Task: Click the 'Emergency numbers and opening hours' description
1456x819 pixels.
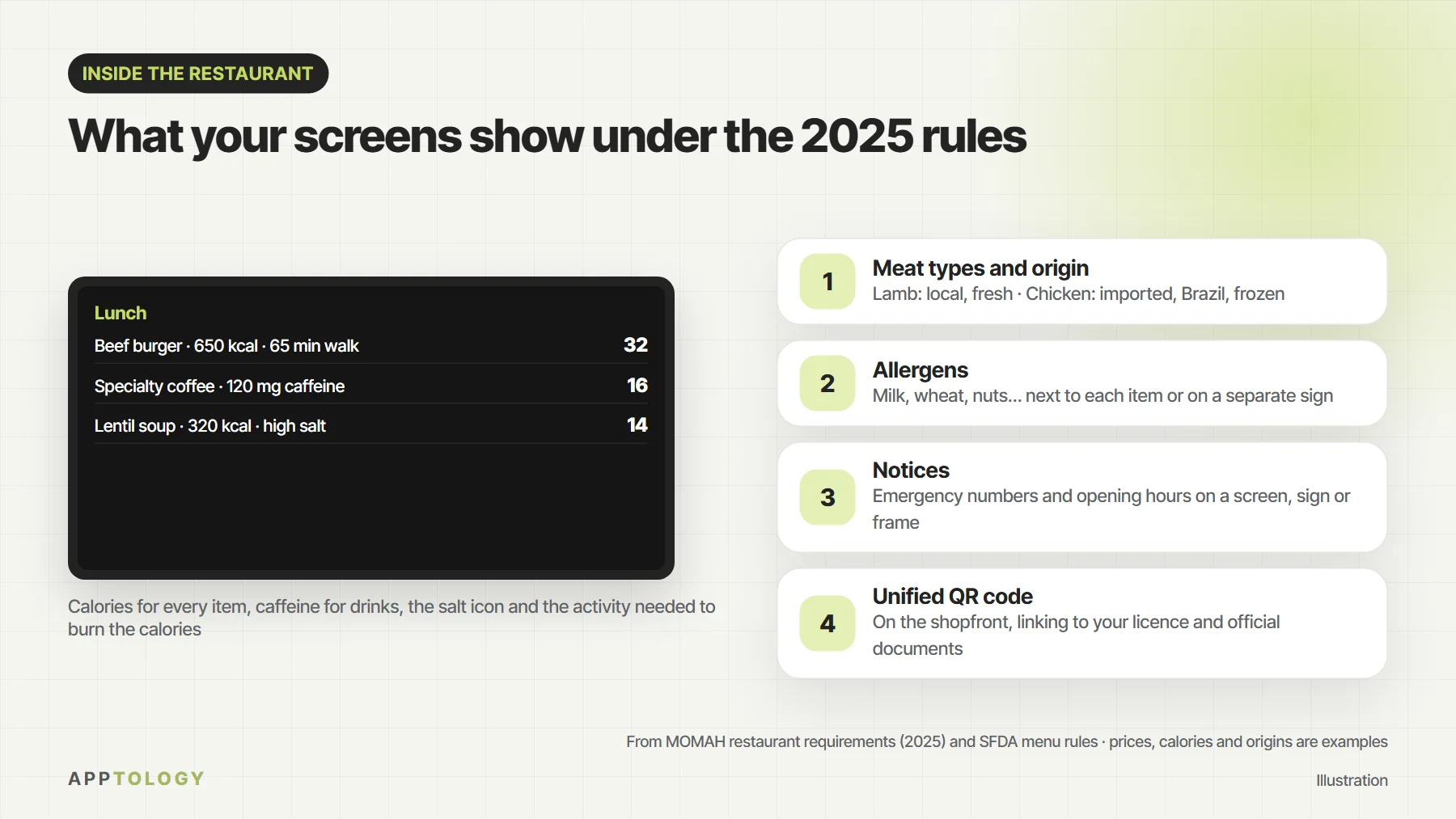Action: tap(1111, 509)
